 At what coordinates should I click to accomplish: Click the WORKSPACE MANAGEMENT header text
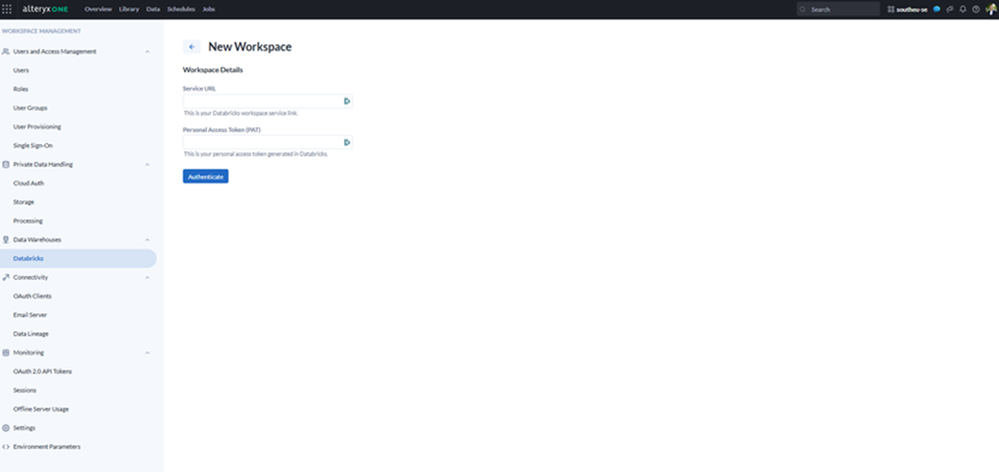[x=41, y=31]
